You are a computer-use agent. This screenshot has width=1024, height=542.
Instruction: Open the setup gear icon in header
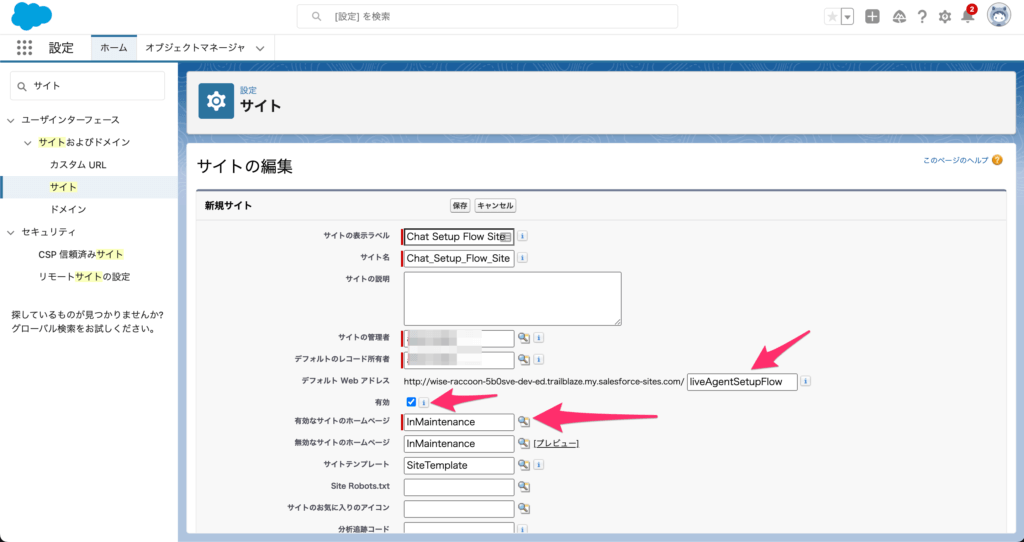coord(945,17)
